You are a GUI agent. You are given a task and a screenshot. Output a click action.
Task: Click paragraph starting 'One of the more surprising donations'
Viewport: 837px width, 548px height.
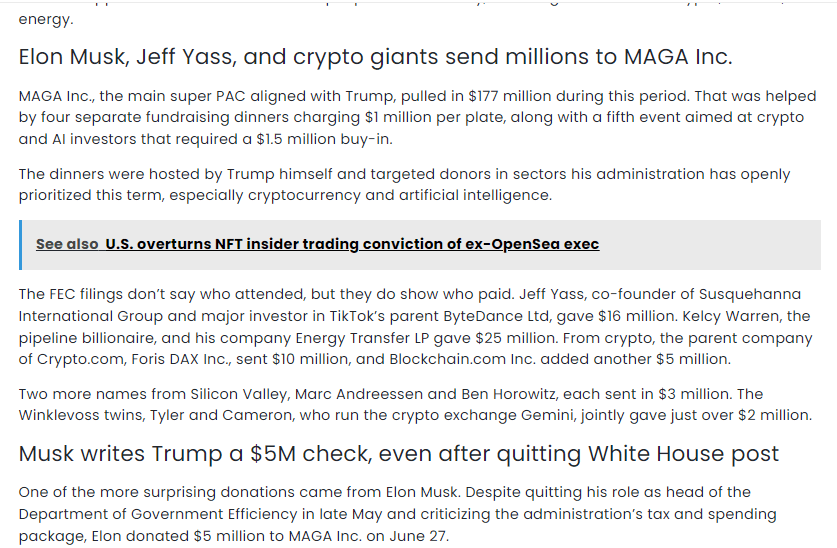coord(397,514)
